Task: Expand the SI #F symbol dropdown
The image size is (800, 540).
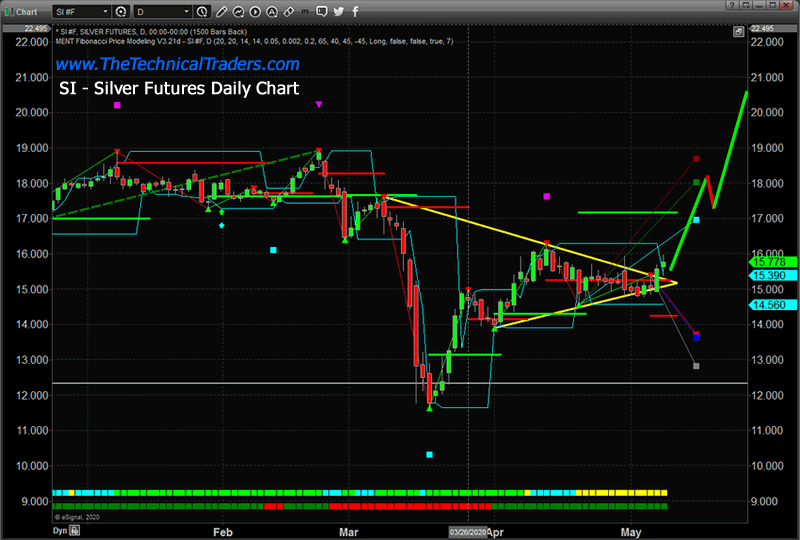Action: (x=103, y=12)
